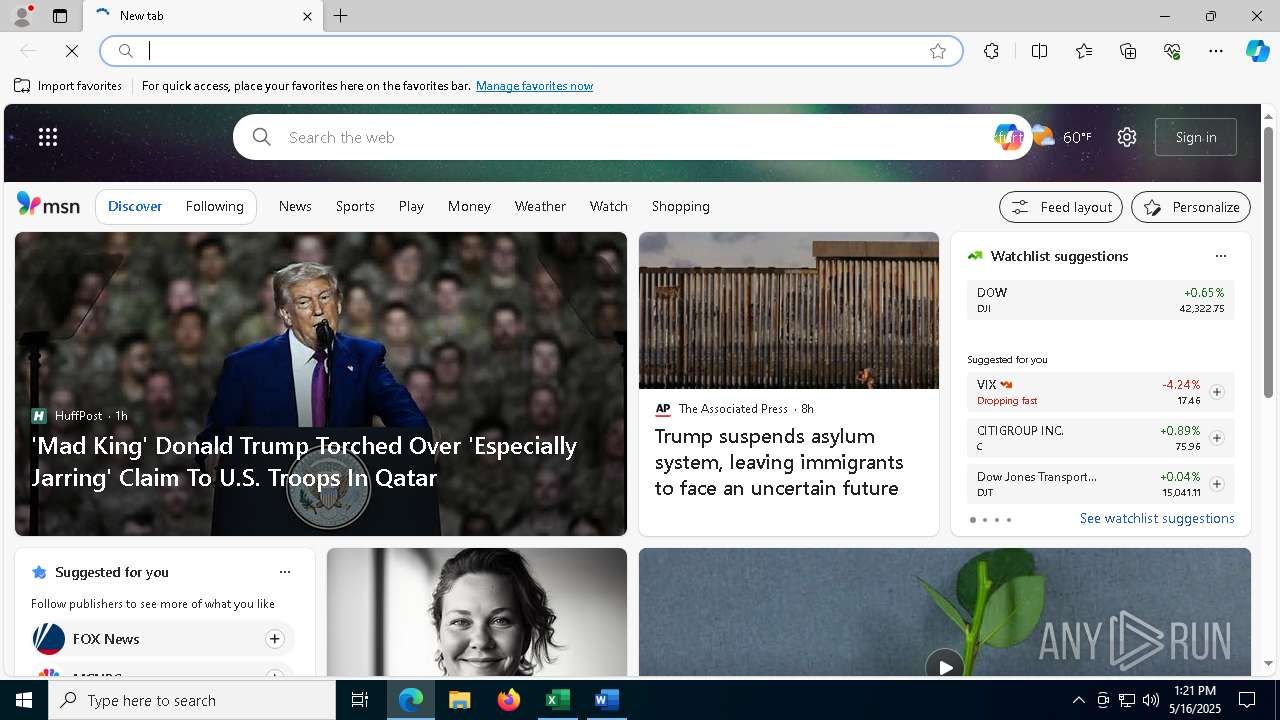This screenshot has height=720, width=1280.
Task: Close the New tab tab
Action: click(x=307, y=16)
